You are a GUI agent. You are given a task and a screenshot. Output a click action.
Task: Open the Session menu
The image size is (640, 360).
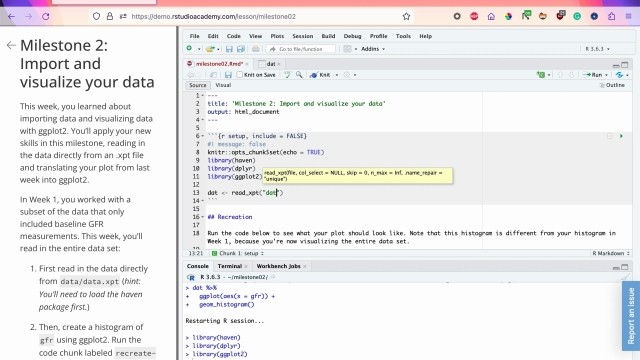(x=302, y=36)
